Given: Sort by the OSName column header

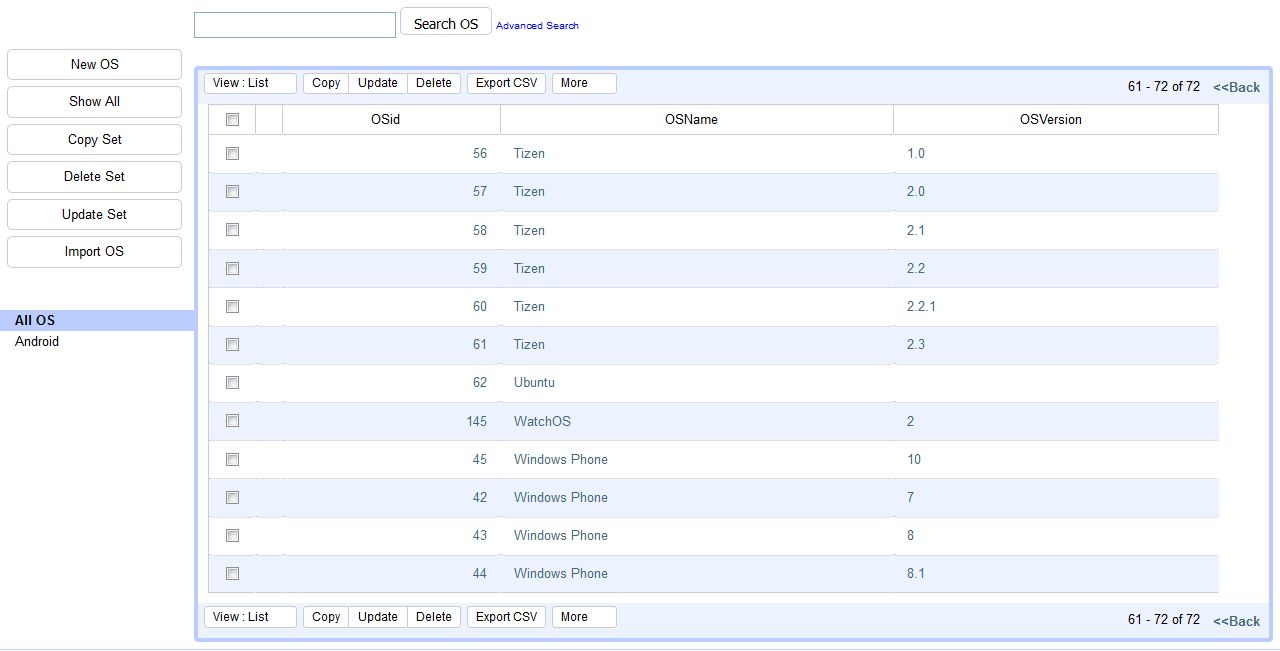Looking at the screenshot, I should [x=697, y=119].
